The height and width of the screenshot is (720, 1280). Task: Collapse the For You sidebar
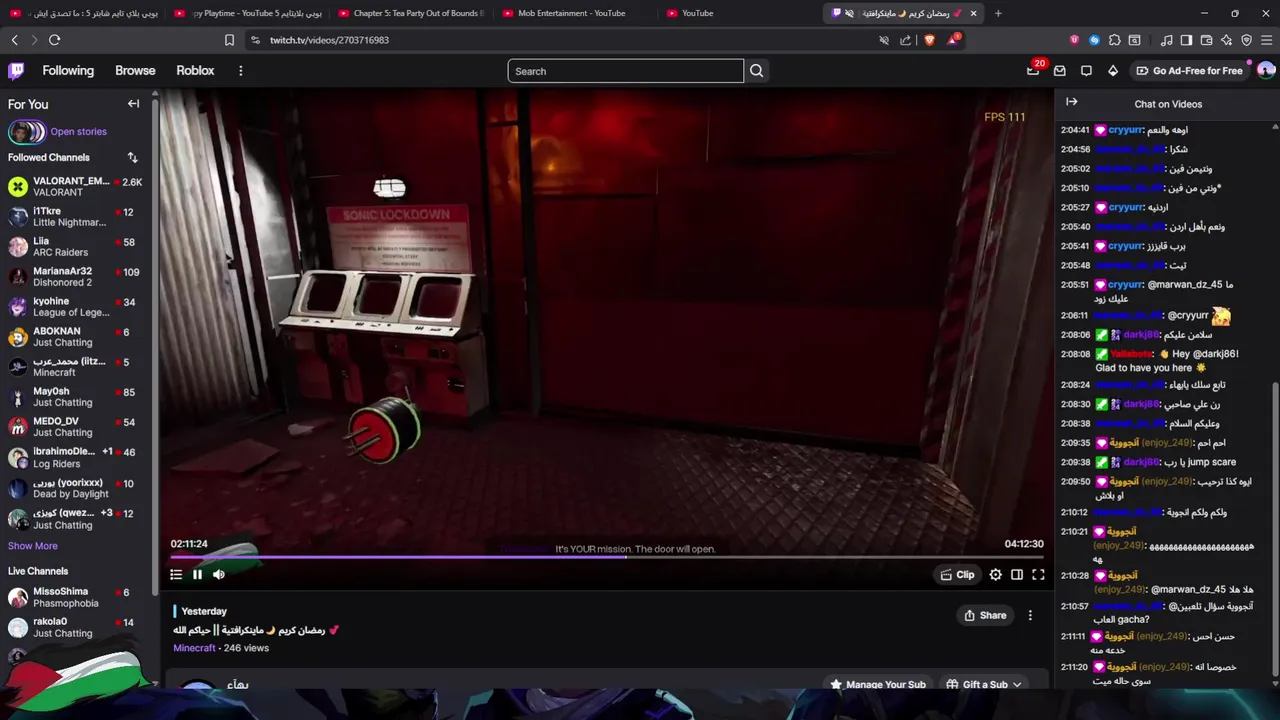point(133,104)
